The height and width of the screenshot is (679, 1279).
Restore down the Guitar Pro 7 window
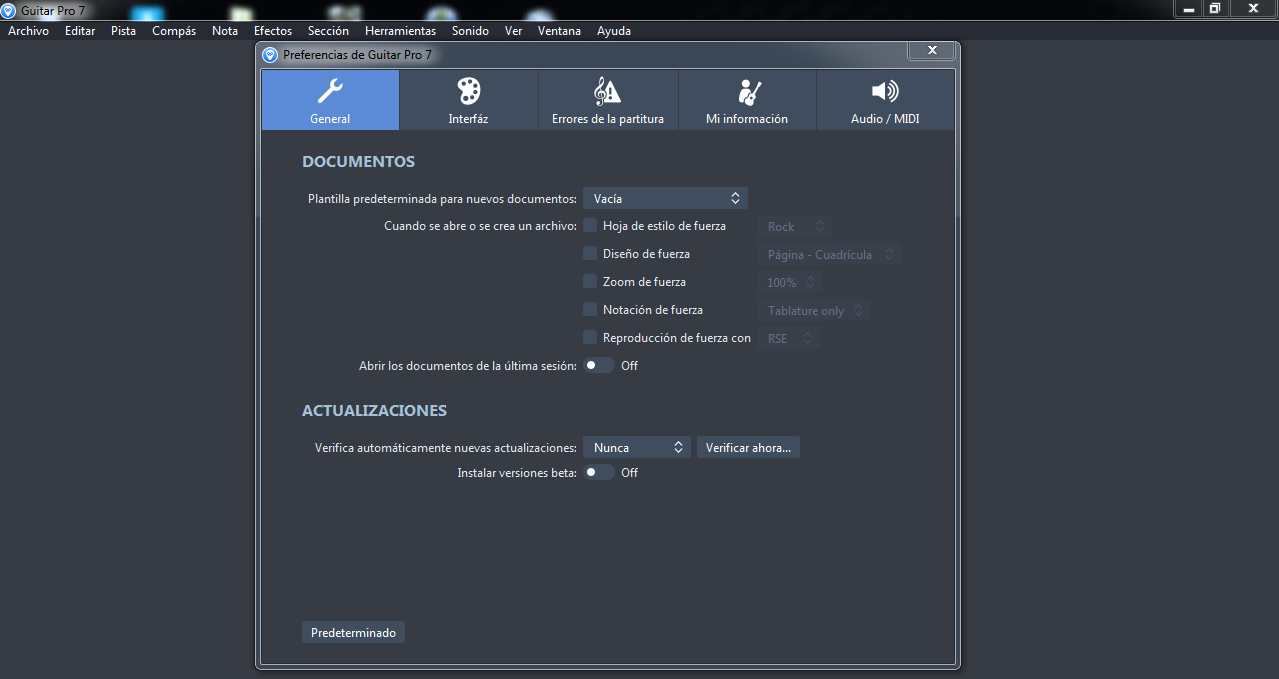tap(1215, 8)
